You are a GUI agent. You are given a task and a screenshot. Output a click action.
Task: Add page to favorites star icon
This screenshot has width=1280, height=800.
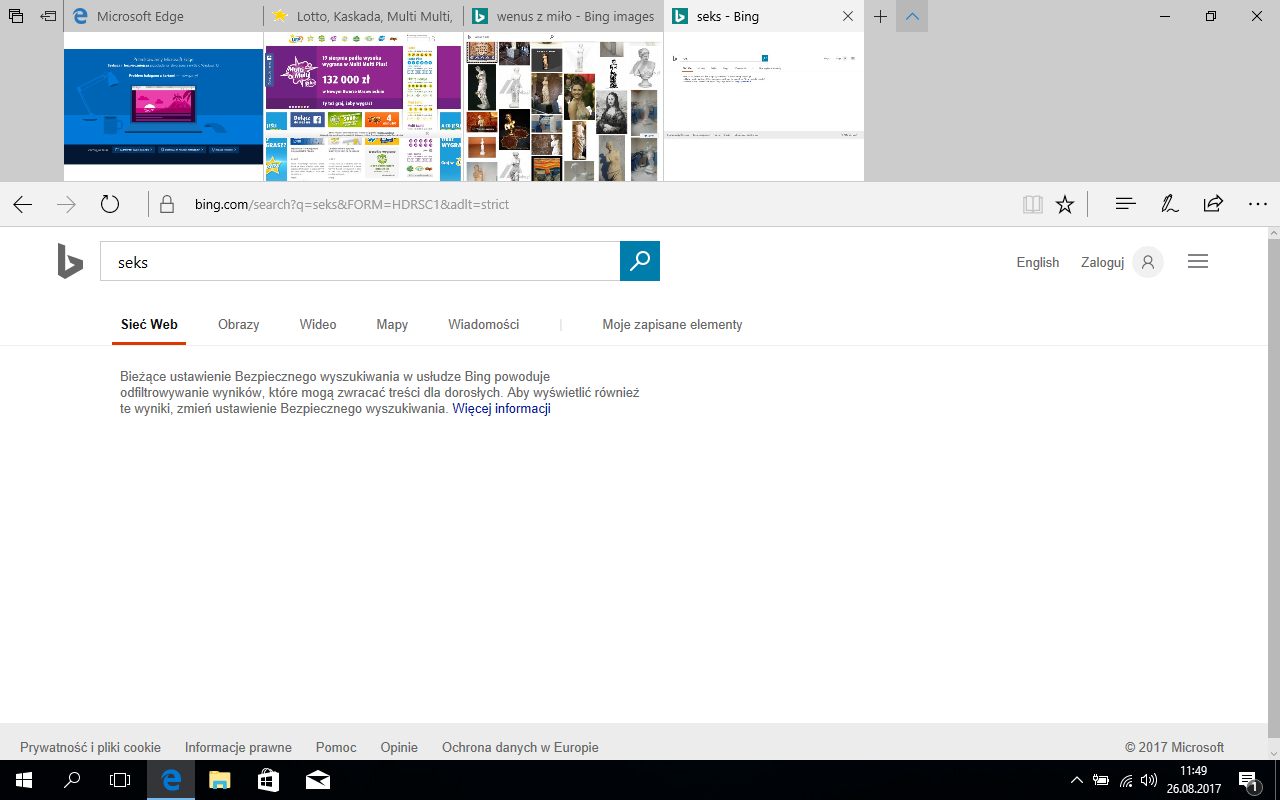tap(1065, 205)
